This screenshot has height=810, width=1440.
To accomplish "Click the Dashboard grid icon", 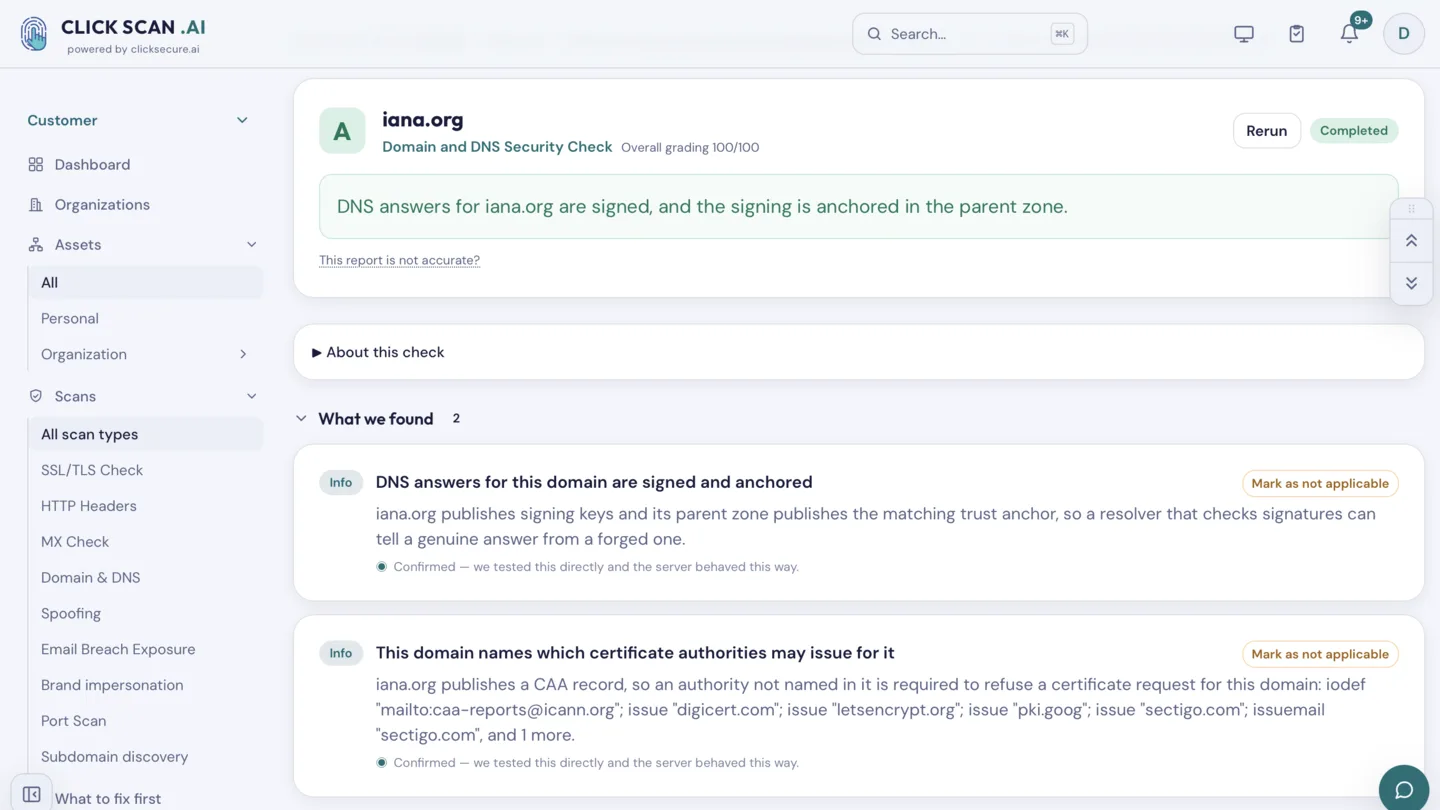I will [36, 165].
